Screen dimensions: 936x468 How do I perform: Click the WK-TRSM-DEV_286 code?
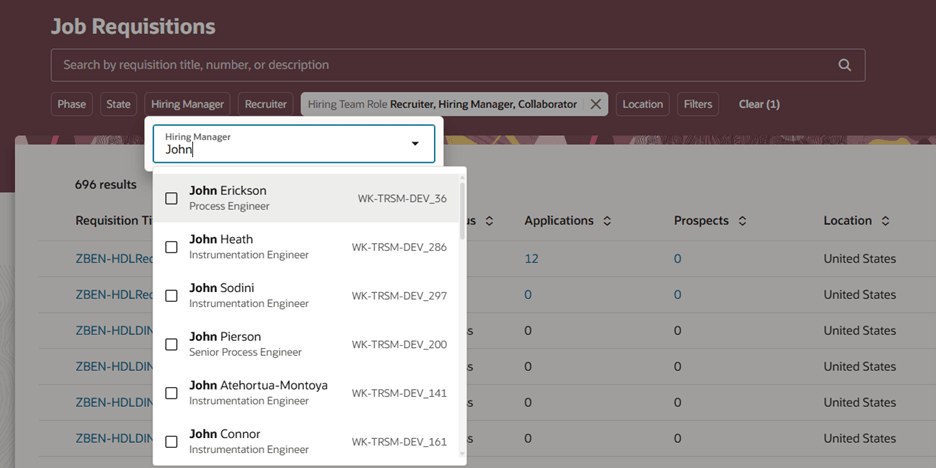click(x=399, y=247)
